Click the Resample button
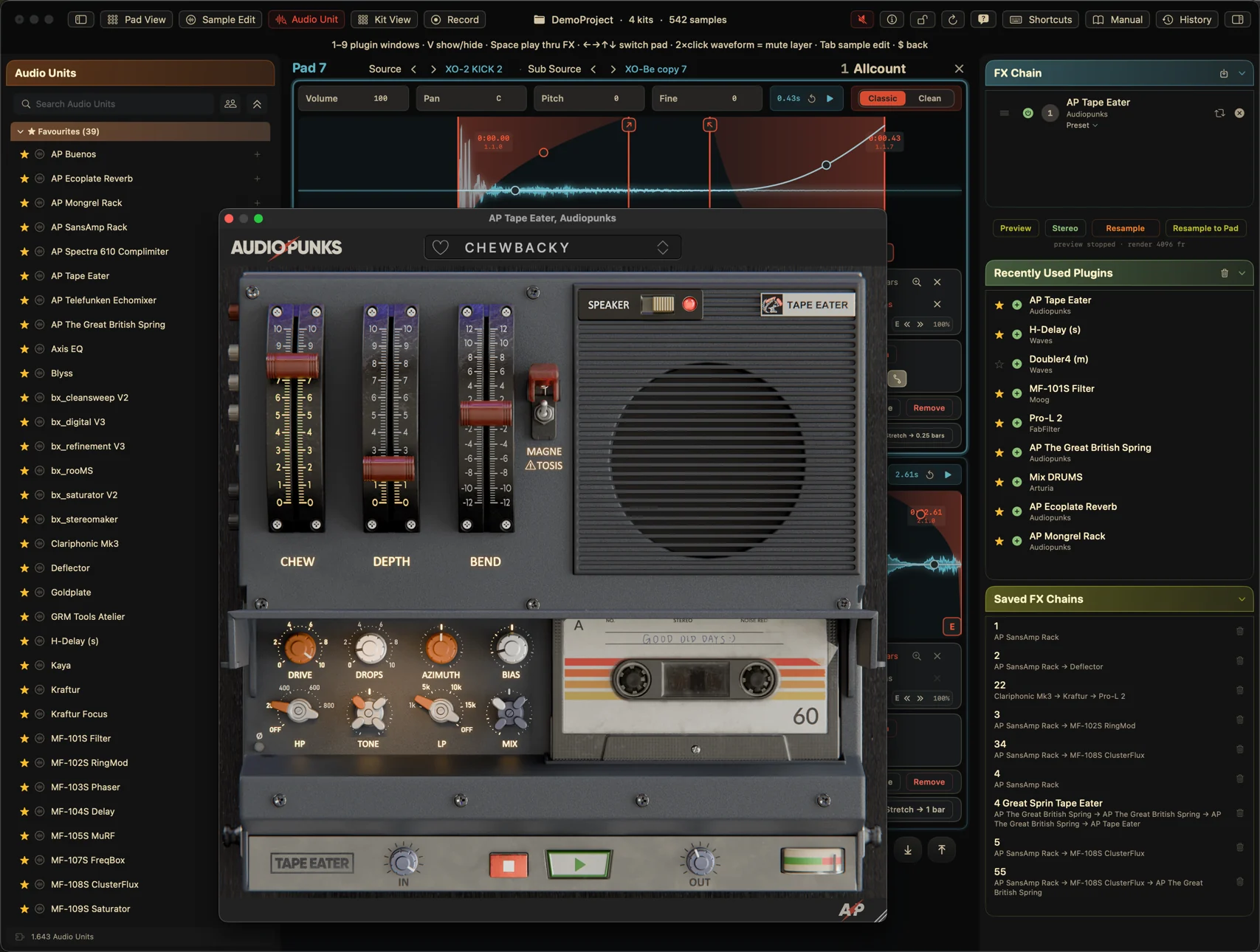This screenshot has width=1260, height=952. [x=1125, y=228]
